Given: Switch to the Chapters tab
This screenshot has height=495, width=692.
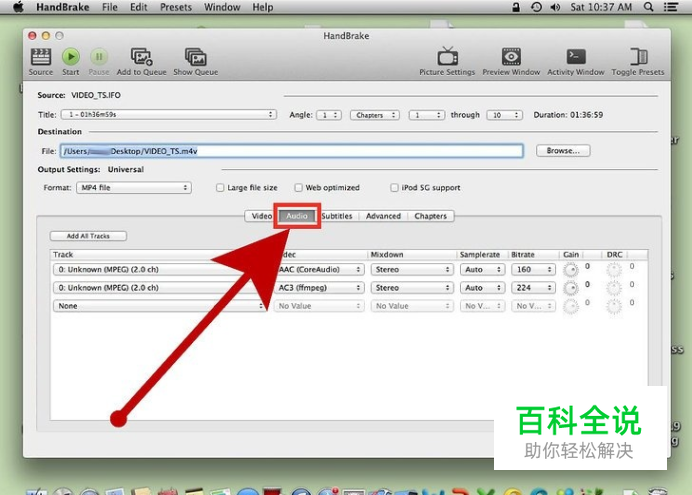Looking at the screenshot, I should click(430, 216).
